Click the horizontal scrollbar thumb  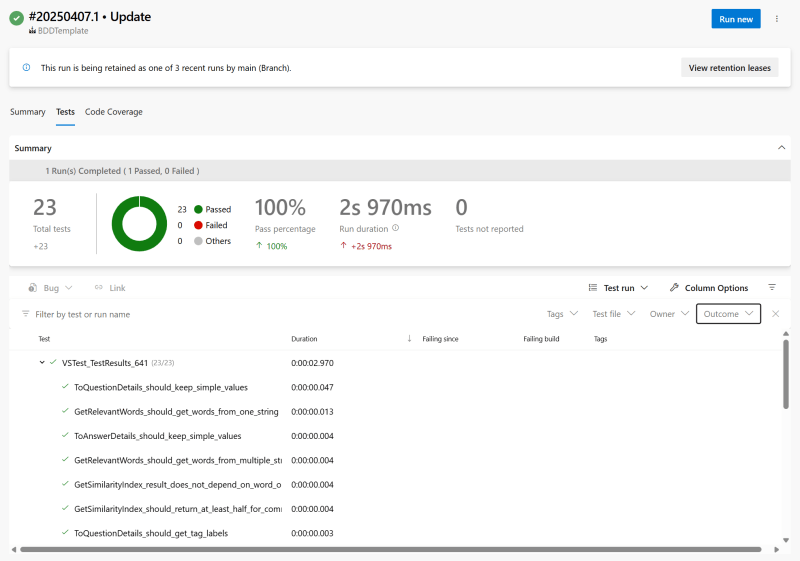(391, 549)
